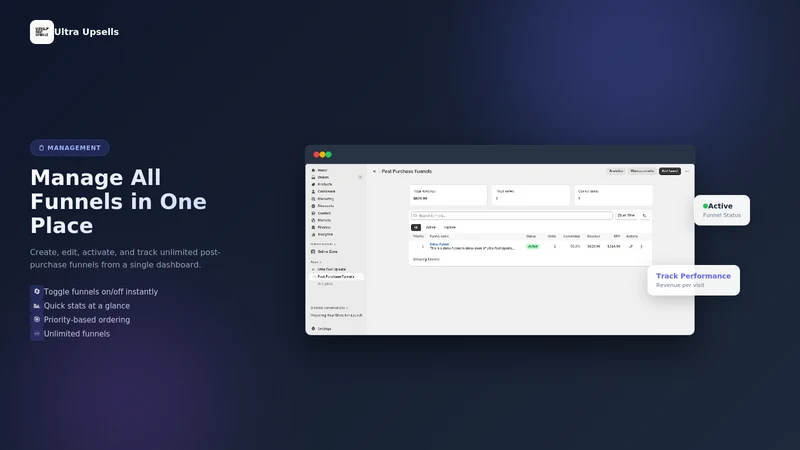The image size is (800, 450).
Task: Click the MANAGEMENT pill badge
Action: point(70,148)
